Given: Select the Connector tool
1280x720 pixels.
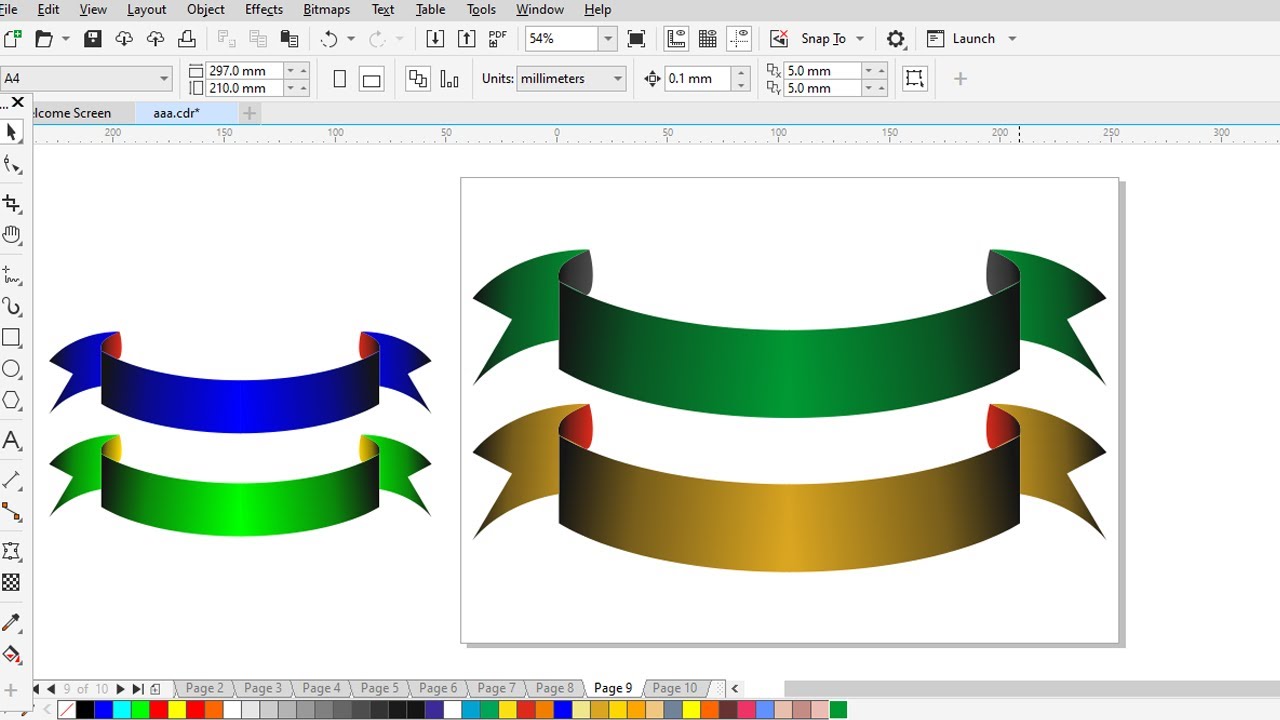Looking at the screenshot, I should pos(12,512).
